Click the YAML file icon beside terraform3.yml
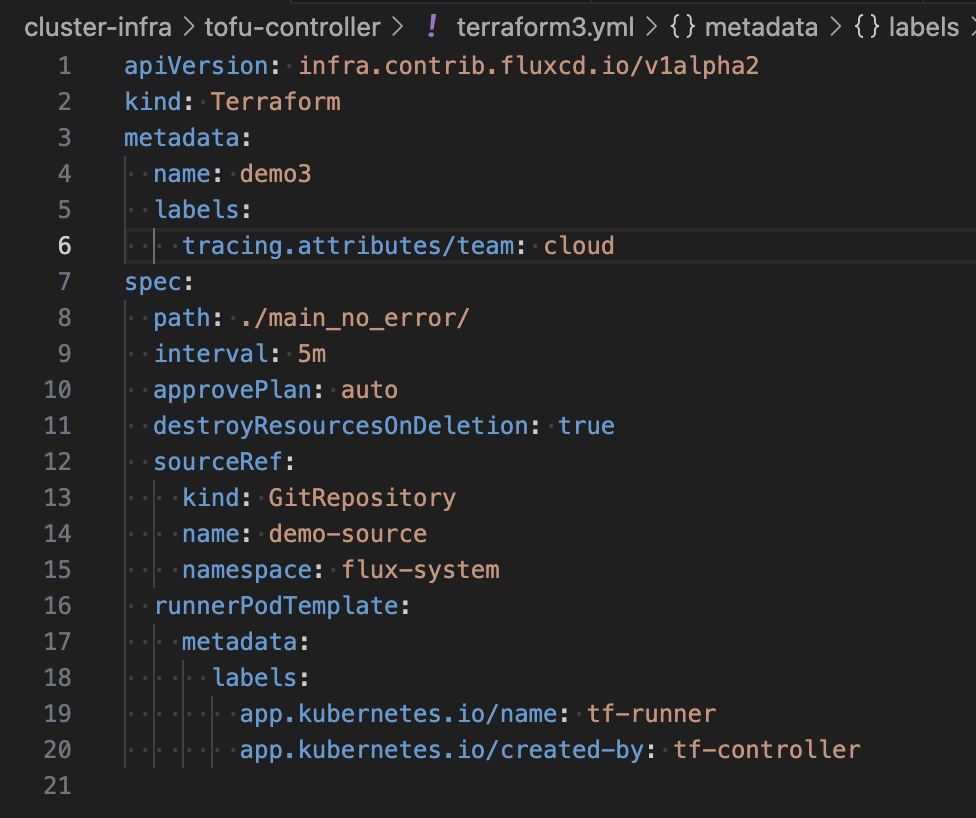Viewport: 976px width, 818px height. pyautogui.click(x=431, y=27)
